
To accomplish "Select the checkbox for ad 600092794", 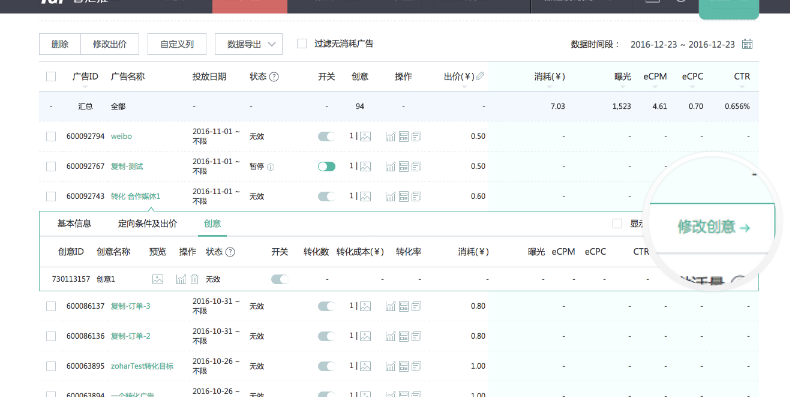I will tap(51, 136).
